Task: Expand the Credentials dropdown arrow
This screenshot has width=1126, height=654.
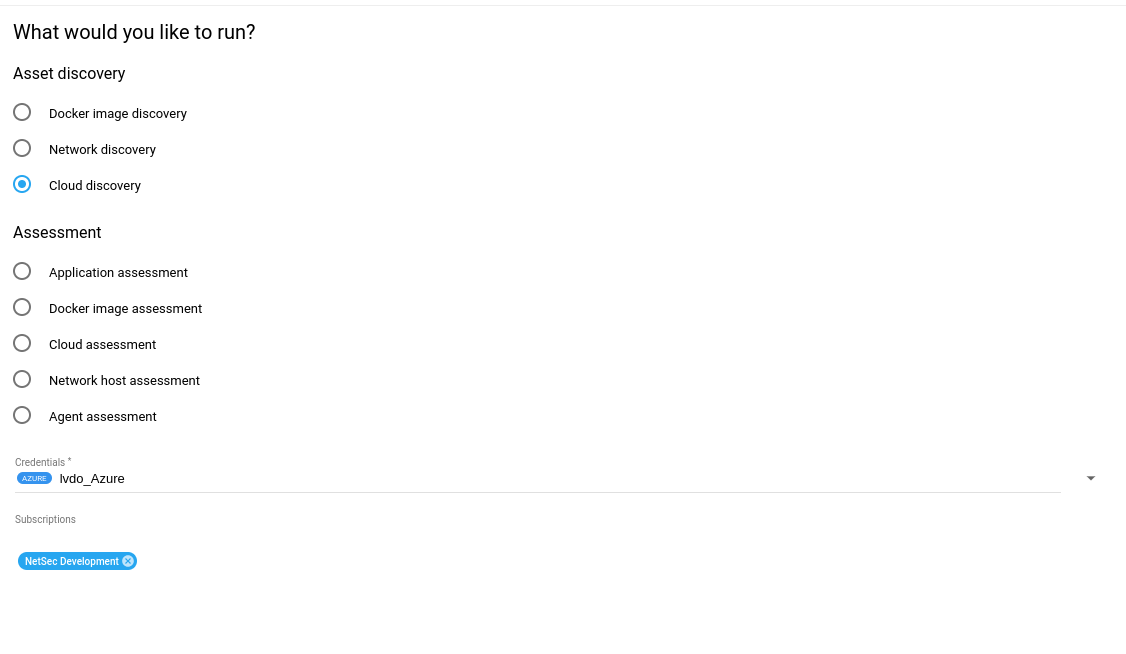Action: click(1091, 479)
